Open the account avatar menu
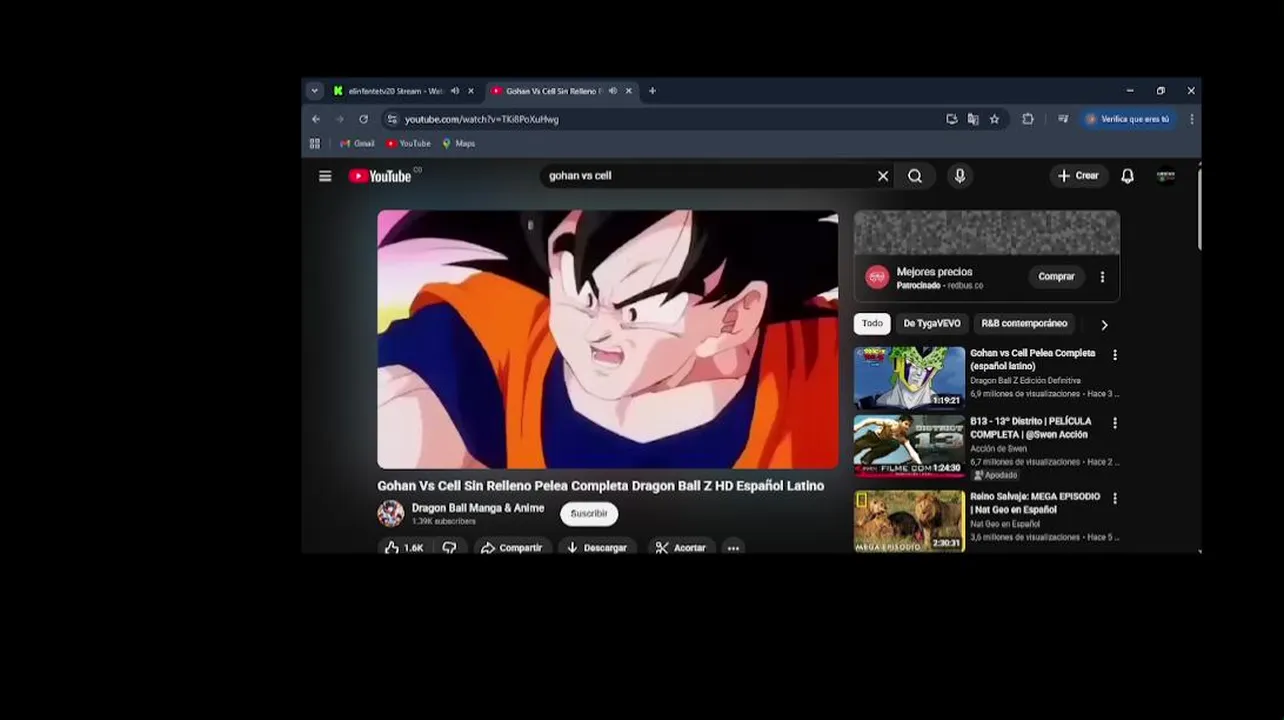This screenshot has height=720, width=1284. [x=1166, y=176]
